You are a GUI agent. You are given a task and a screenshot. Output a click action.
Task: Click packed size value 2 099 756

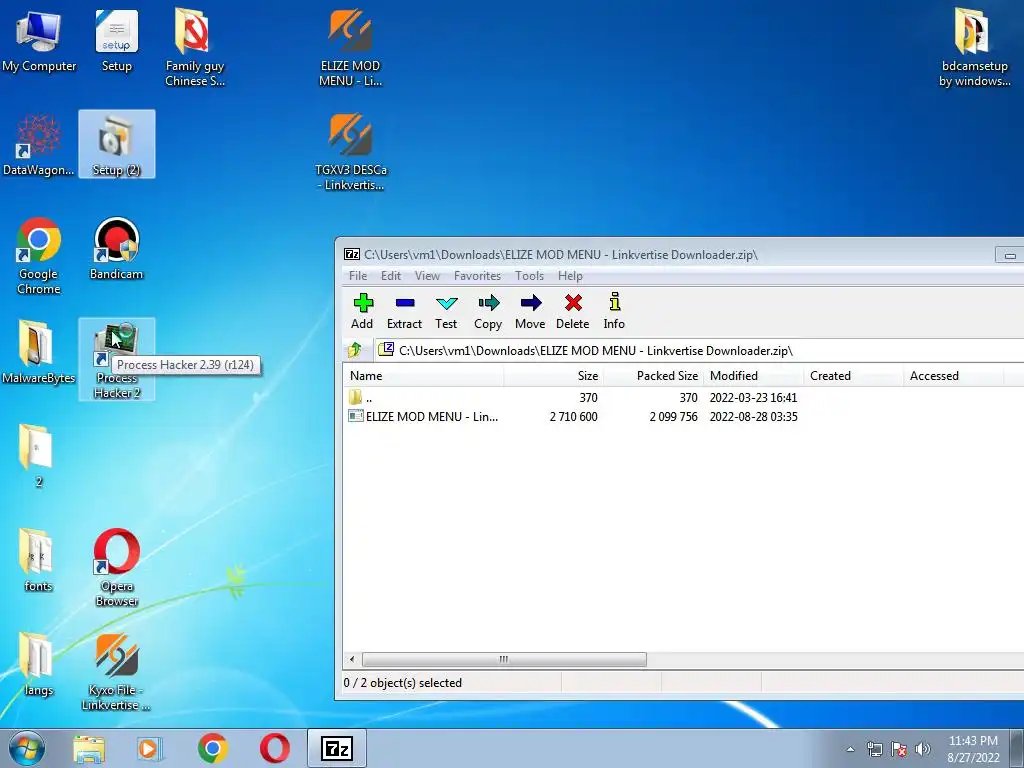[x=673, y=417]
